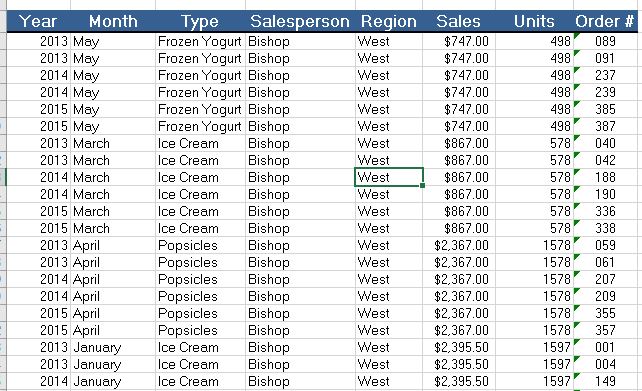Image resolution: width=642 pixels, height=391 pixels.
Task: Select the Order # header cell
Action: click(605, 21)
